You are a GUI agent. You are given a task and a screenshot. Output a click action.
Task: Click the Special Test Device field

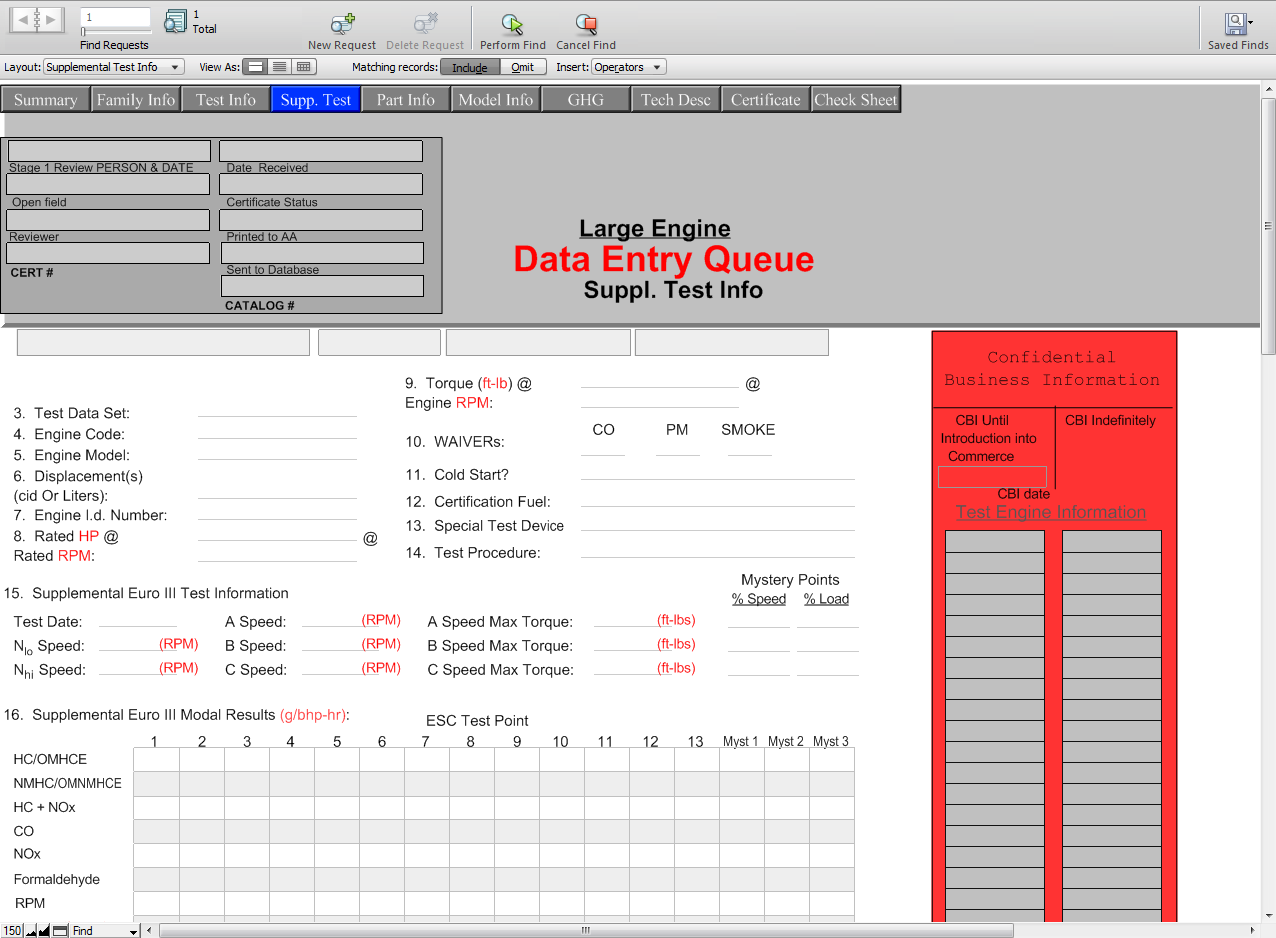[718, 522]
